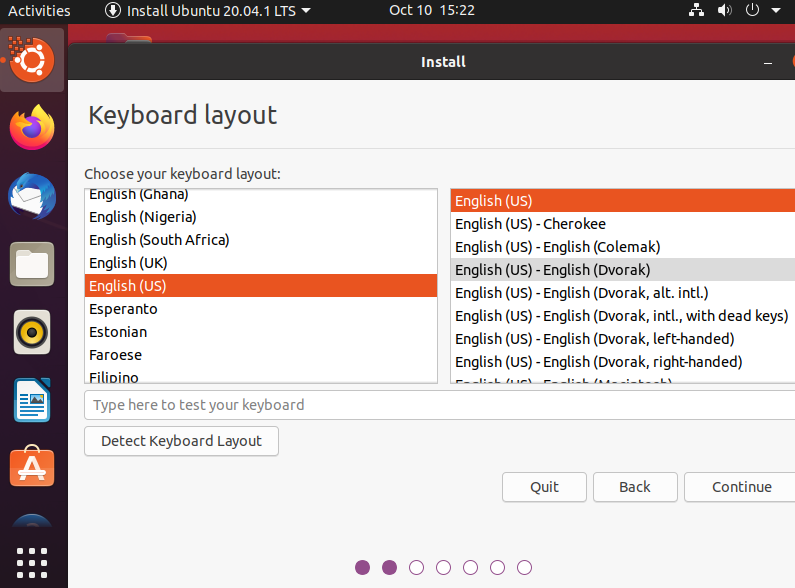The height and width of the screenshot is (588, 795).
Task: Click Detect Keyboard Layout
Action: pyautogui.click(x=181, y=441)
